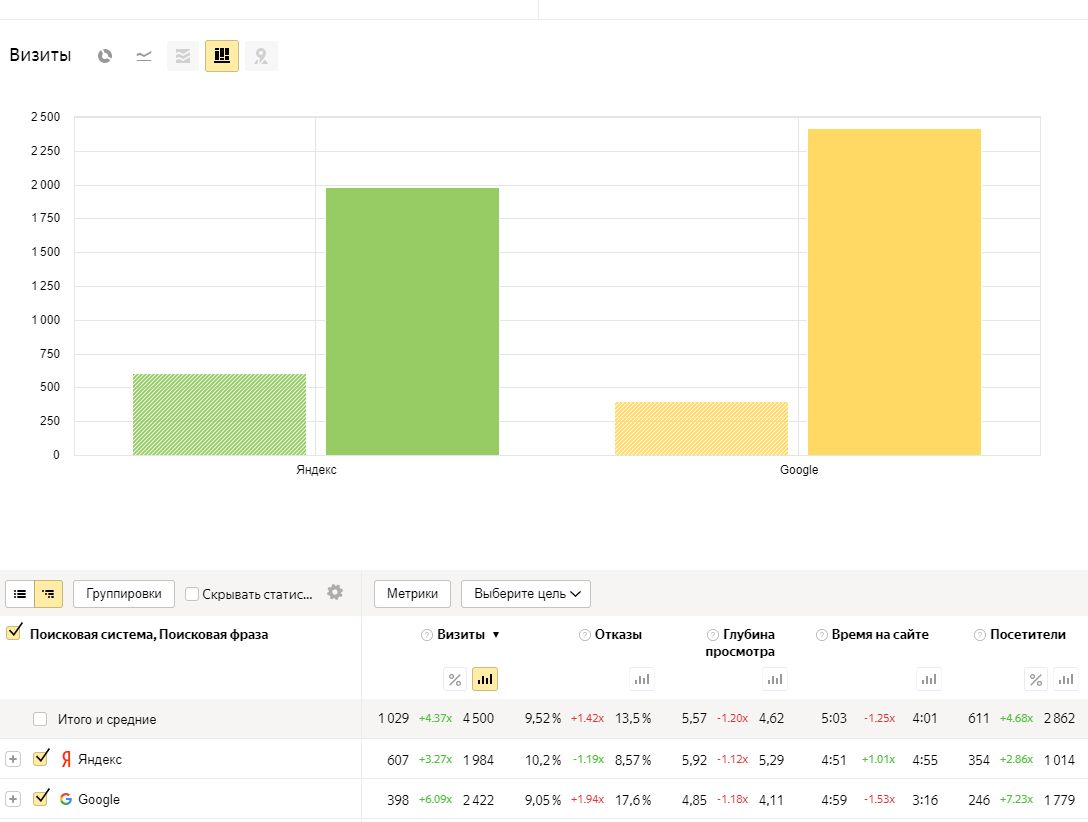1088x822 pixels.
Task: Check the Итого и средние checkbox
Action: coord(40,719)
